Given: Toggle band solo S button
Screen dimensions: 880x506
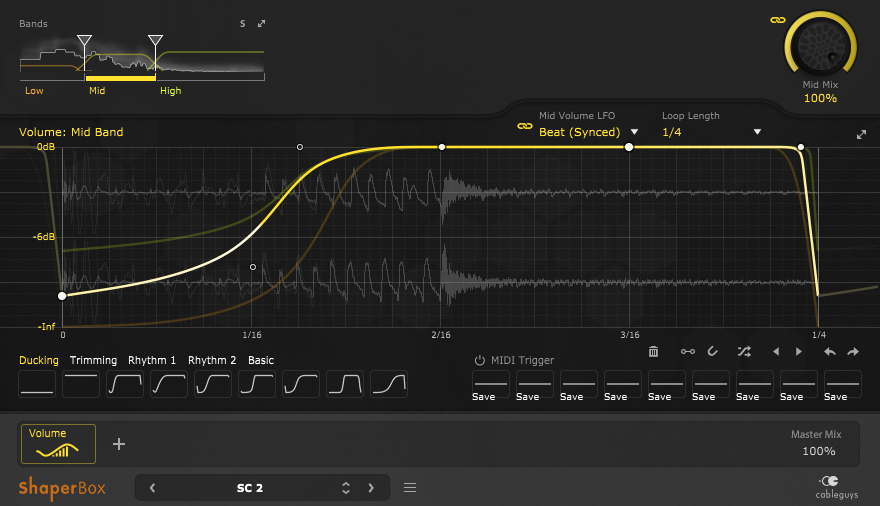Looking at the screenshot, I should coord(242,23).
